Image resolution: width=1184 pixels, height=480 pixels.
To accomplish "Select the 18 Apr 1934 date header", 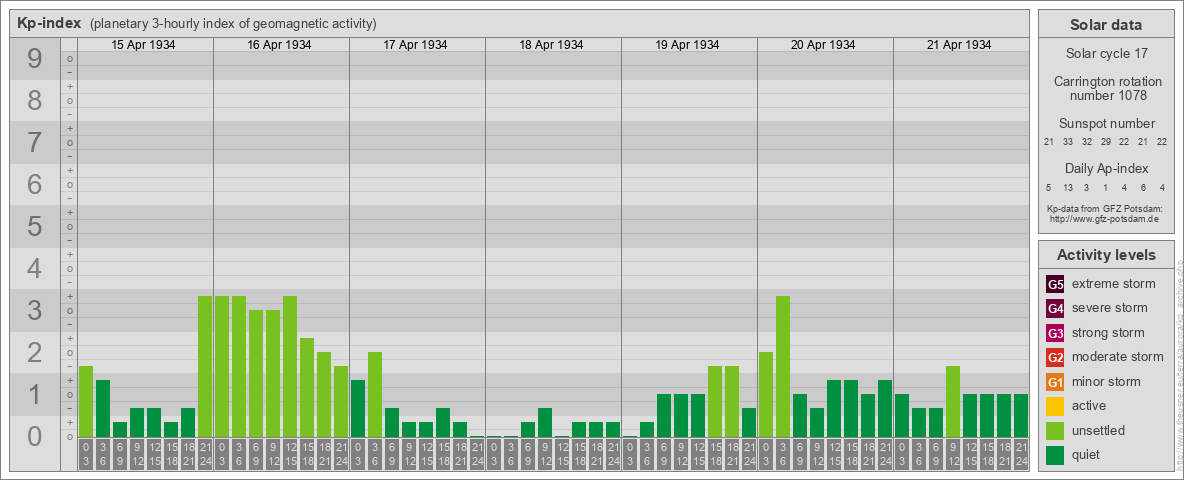I will pyautogui.click(x=551, y=45).
